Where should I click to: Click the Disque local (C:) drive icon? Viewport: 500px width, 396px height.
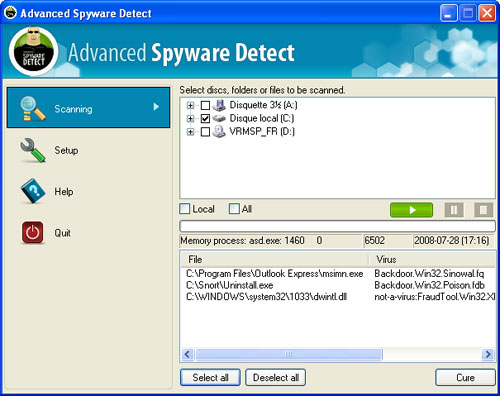[x=219, y=118]
